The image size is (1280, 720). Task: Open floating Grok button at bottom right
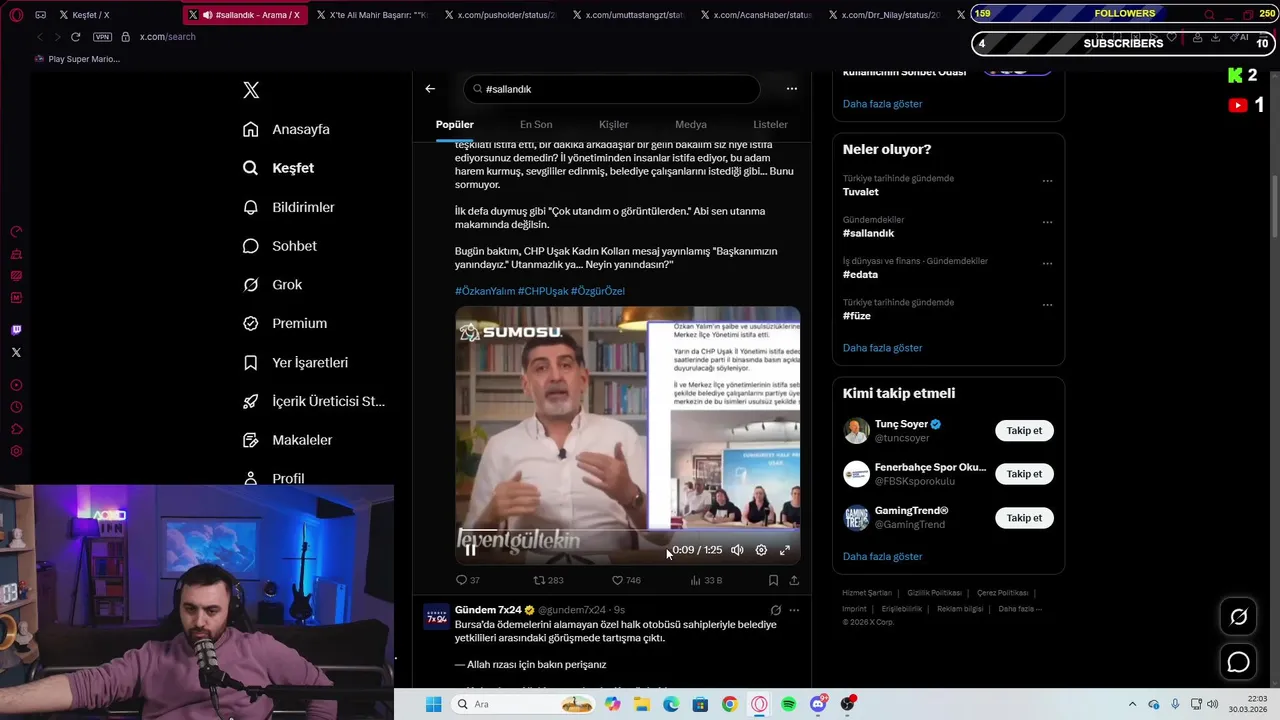pos(1239,617)
